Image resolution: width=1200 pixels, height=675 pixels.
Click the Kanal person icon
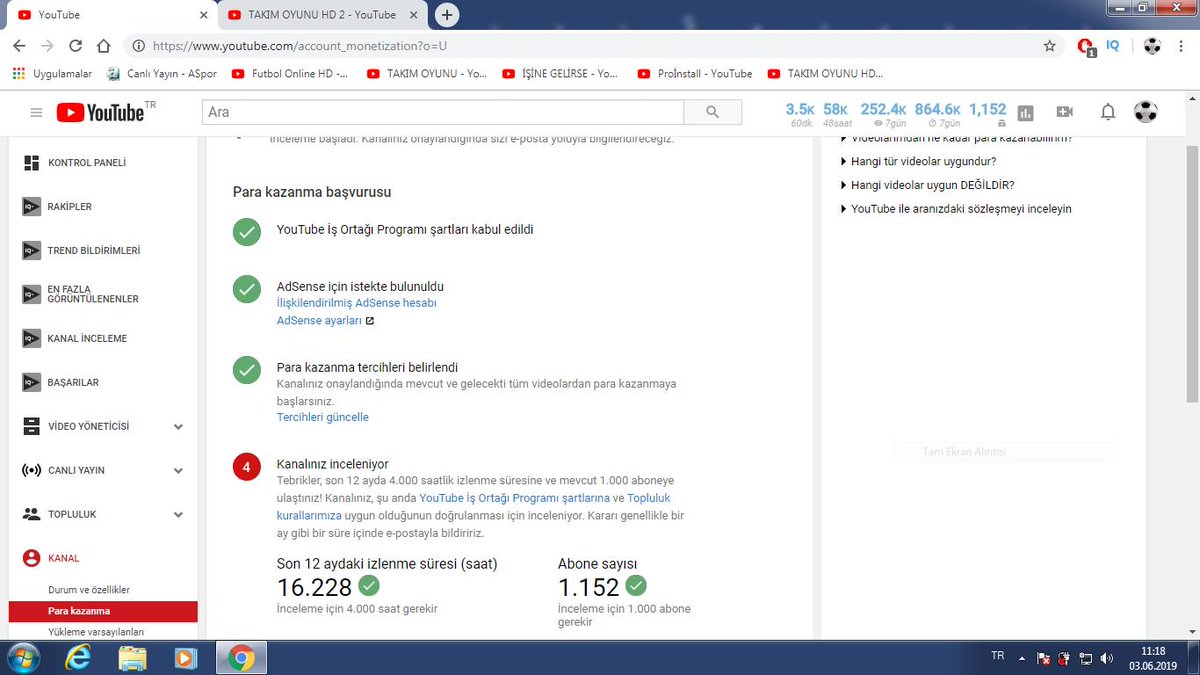[31, 558]
